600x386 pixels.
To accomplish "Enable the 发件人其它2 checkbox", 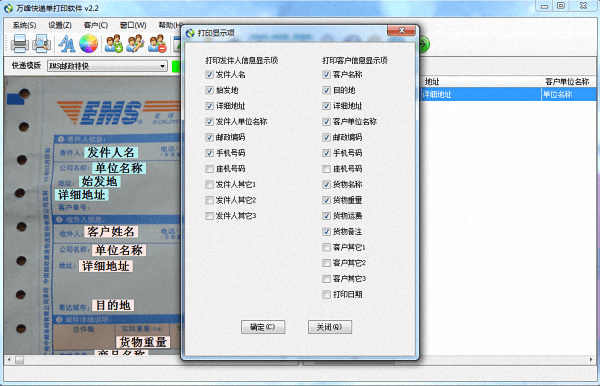I will [x=209, y=200].
